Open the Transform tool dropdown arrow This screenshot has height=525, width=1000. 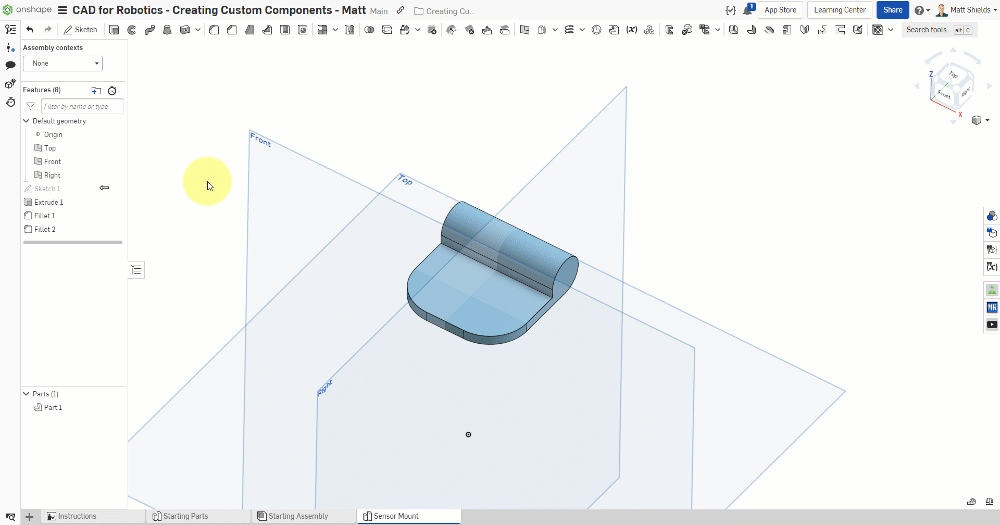[x=418, y=30]
